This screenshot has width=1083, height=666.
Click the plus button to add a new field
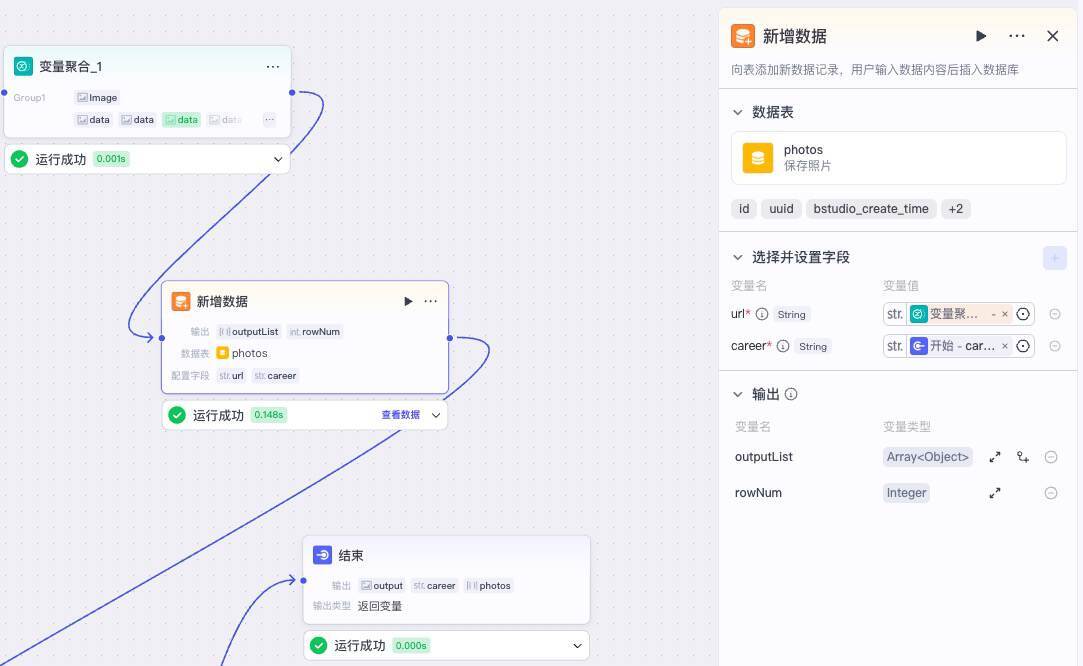tap(1054, 257)
